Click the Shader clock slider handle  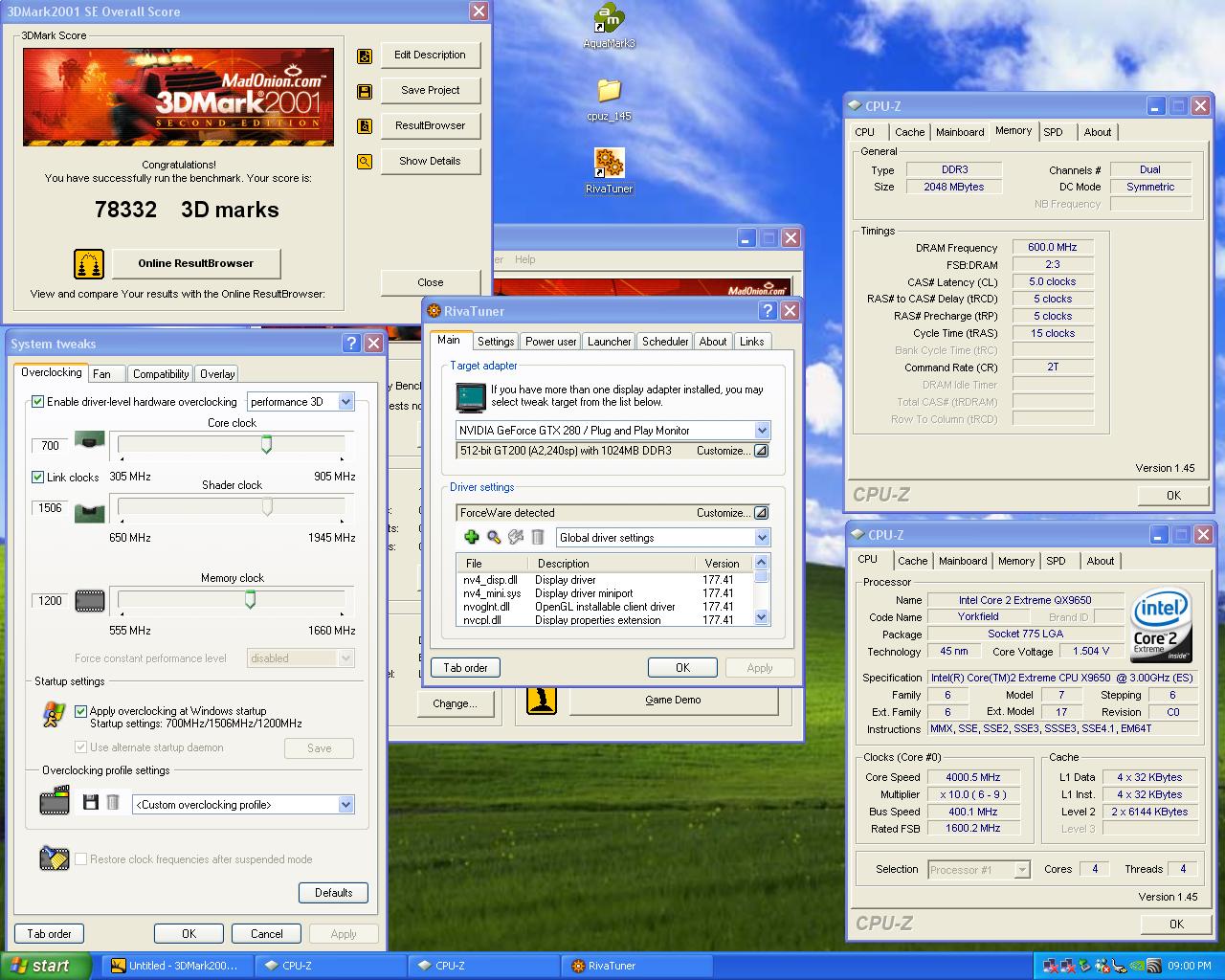267,507
